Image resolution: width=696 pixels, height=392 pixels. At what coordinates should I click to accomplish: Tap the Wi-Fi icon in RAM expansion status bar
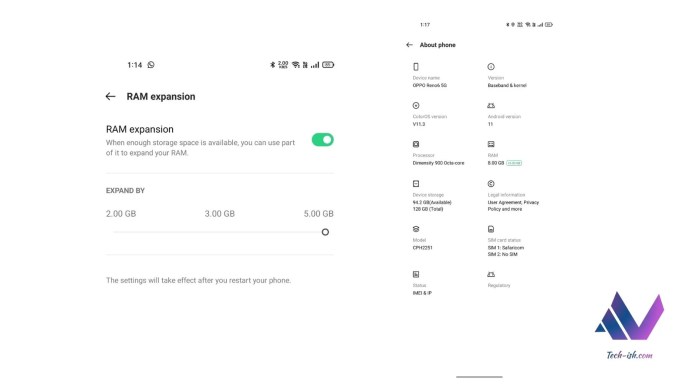(x=295, y=65)
